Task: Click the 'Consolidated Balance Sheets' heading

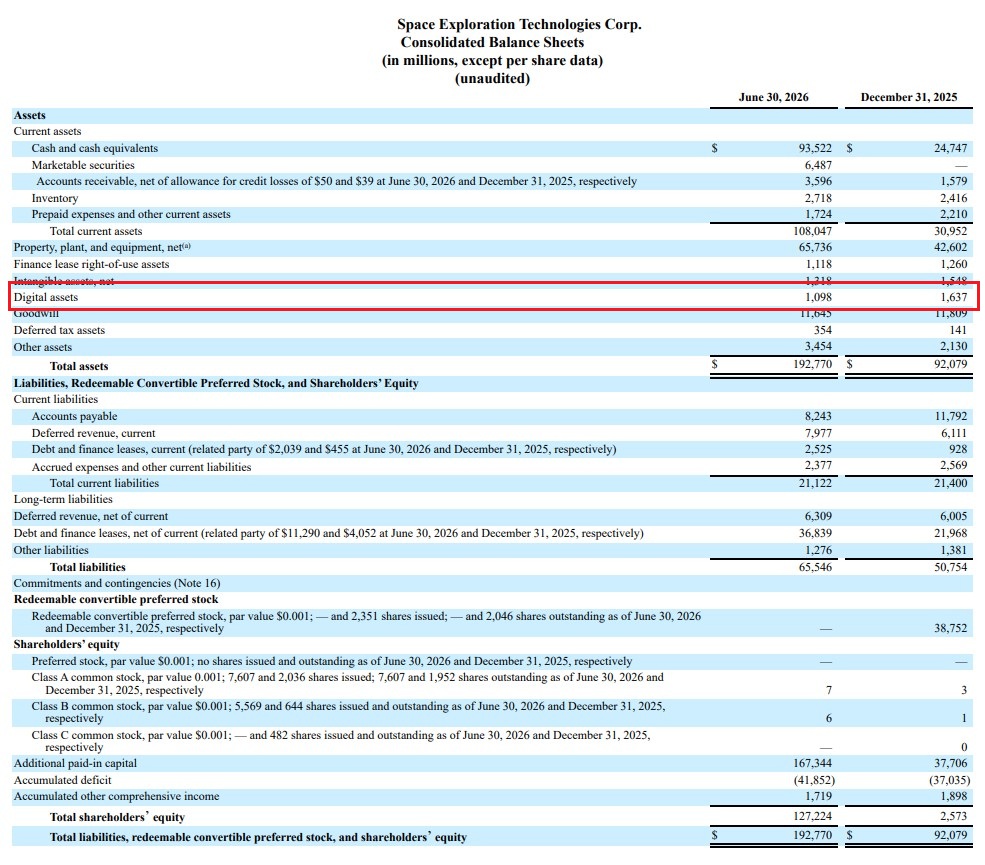Action: pyautogui.click(x=492, y=42)
